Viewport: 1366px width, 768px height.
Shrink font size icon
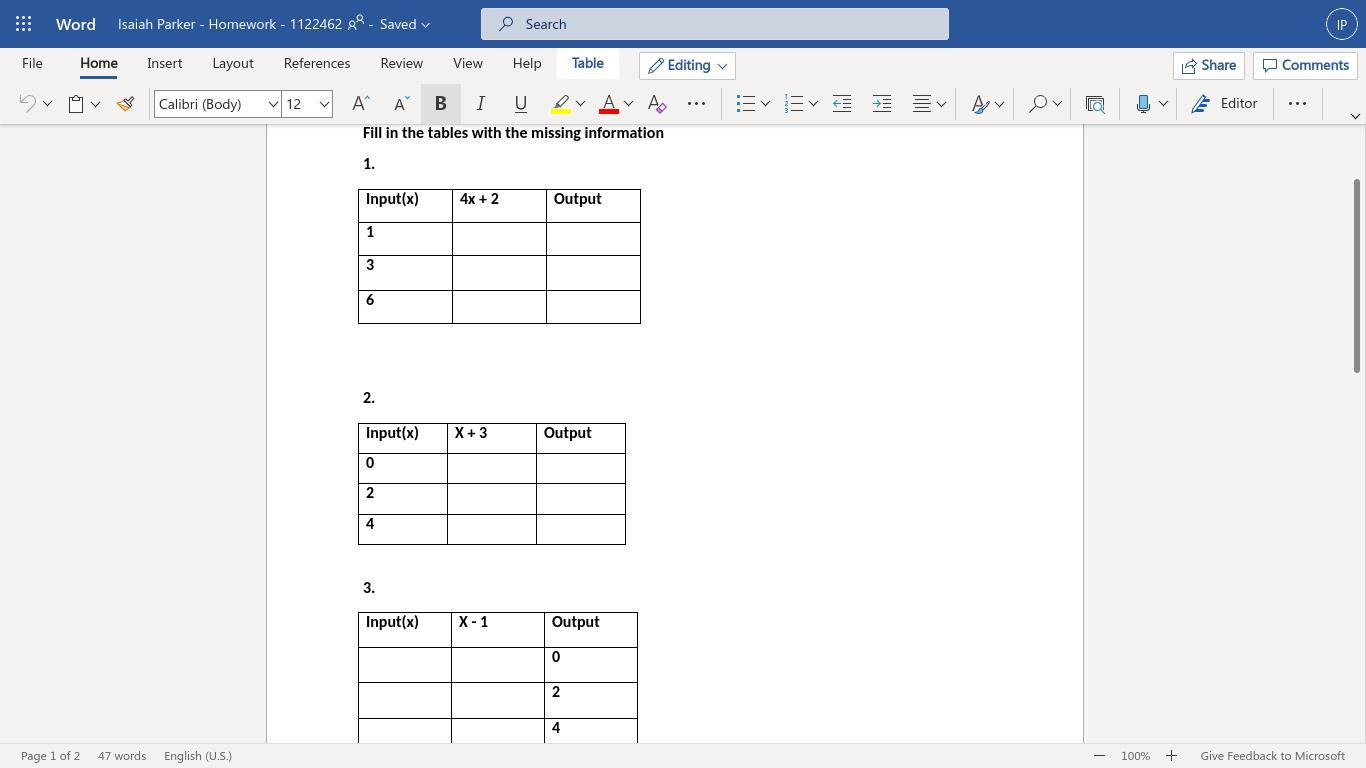[401, 104]
